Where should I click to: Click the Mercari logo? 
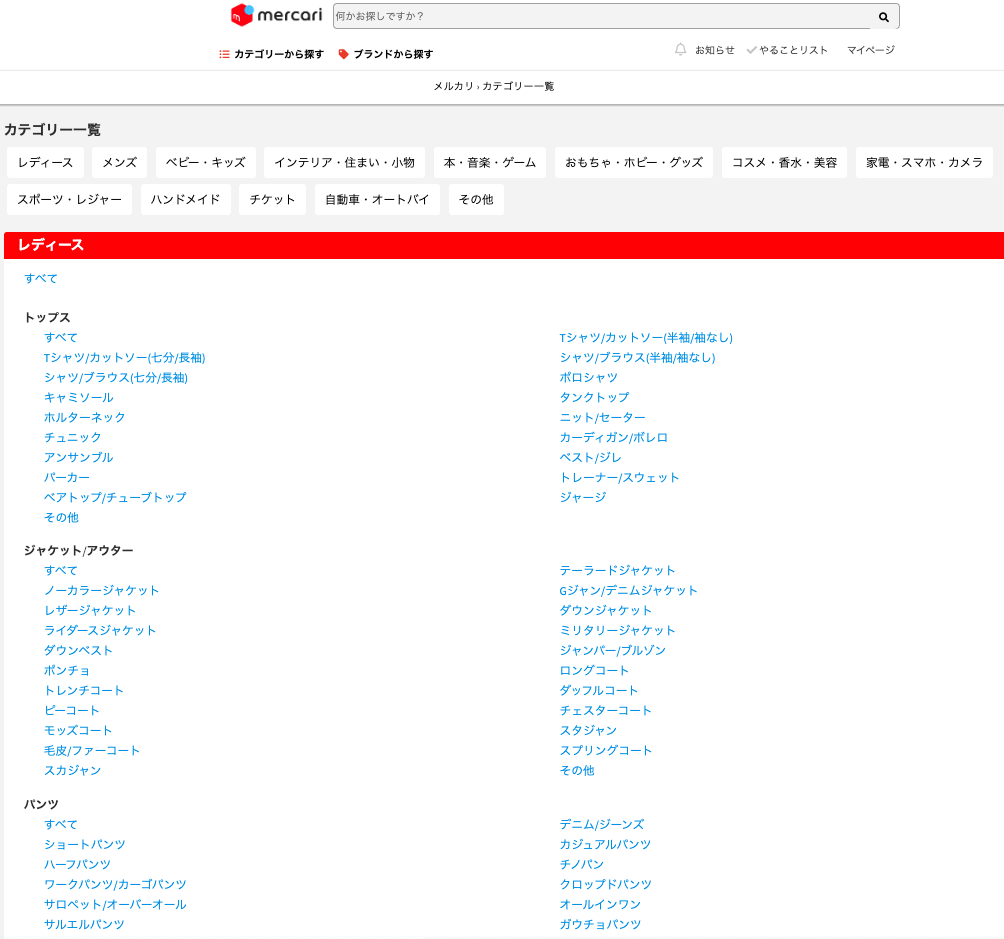point(276,15)
